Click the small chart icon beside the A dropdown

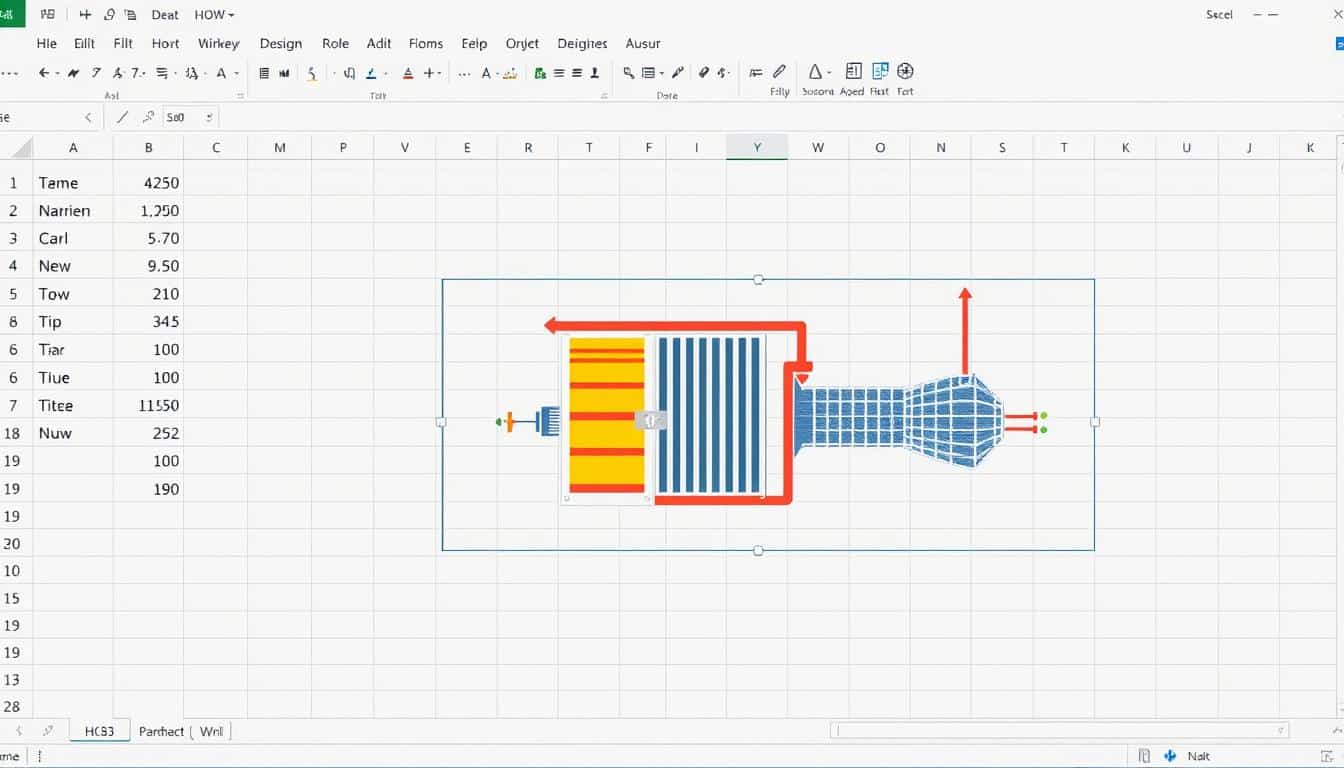tap(510, 74)
